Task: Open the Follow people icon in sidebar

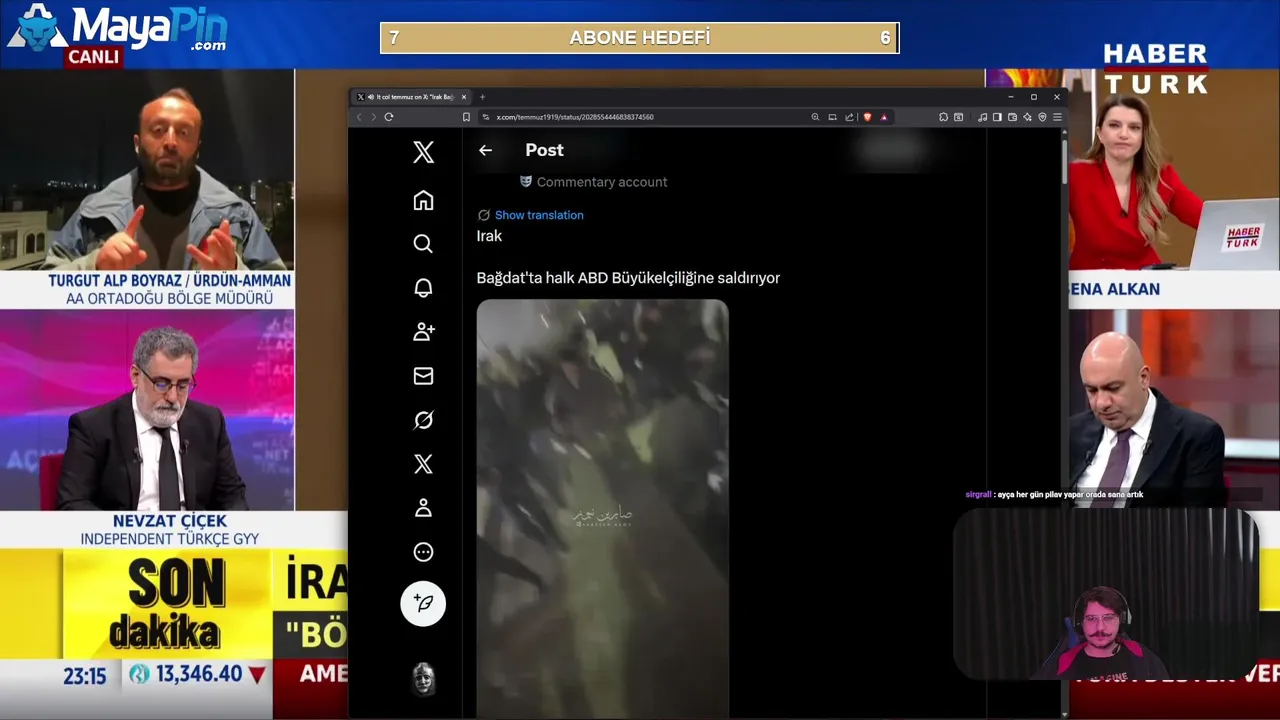Action: pyautogui.click(x=423, y=332)
